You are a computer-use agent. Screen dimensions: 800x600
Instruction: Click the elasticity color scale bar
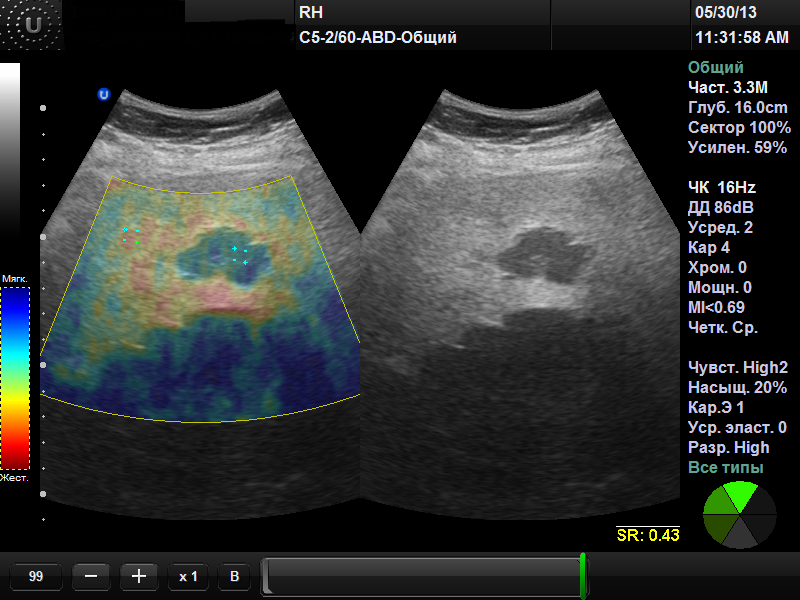[x=15, y=378]
